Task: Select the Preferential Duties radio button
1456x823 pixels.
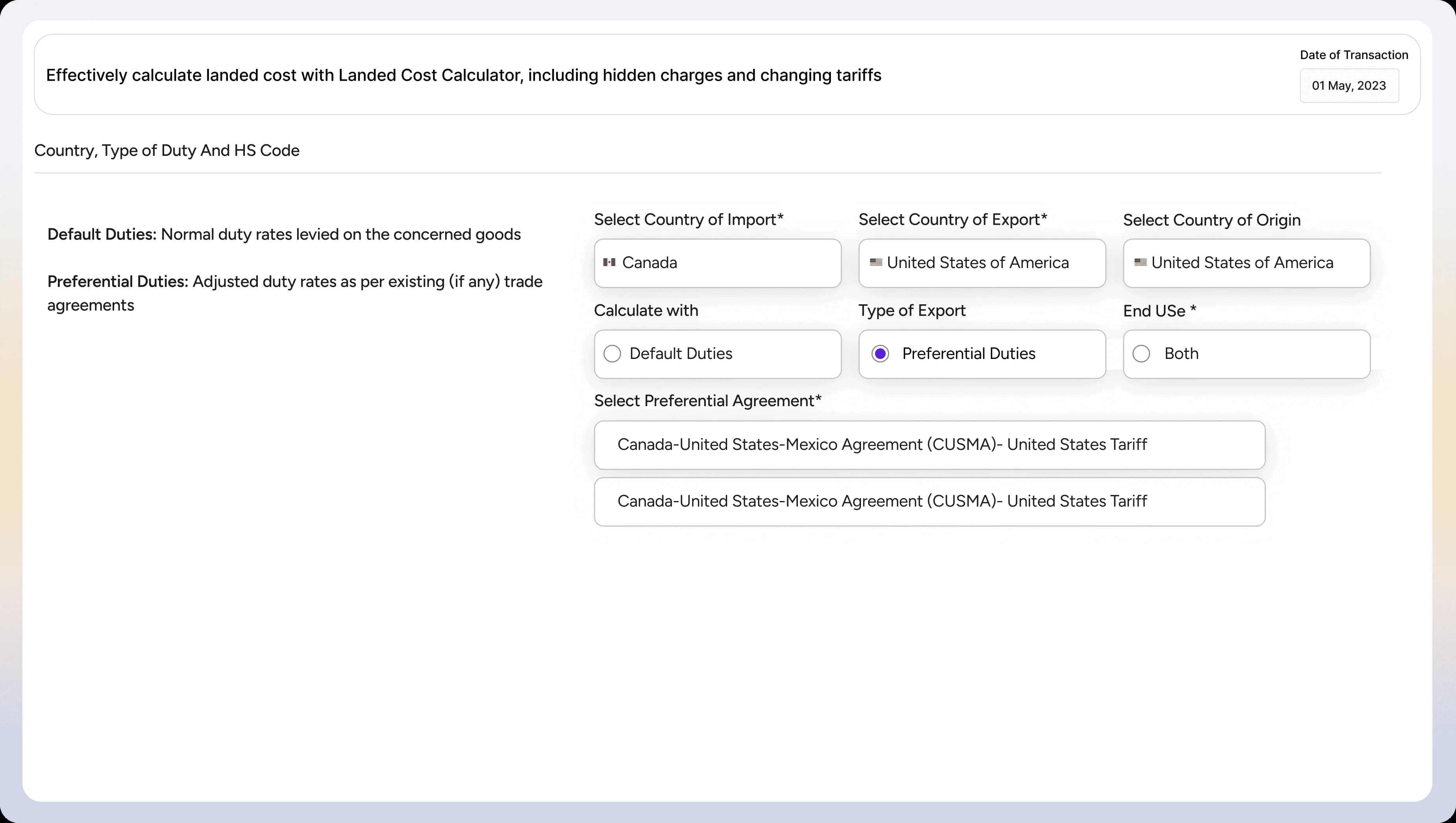Action: click(x=880, y=353)
